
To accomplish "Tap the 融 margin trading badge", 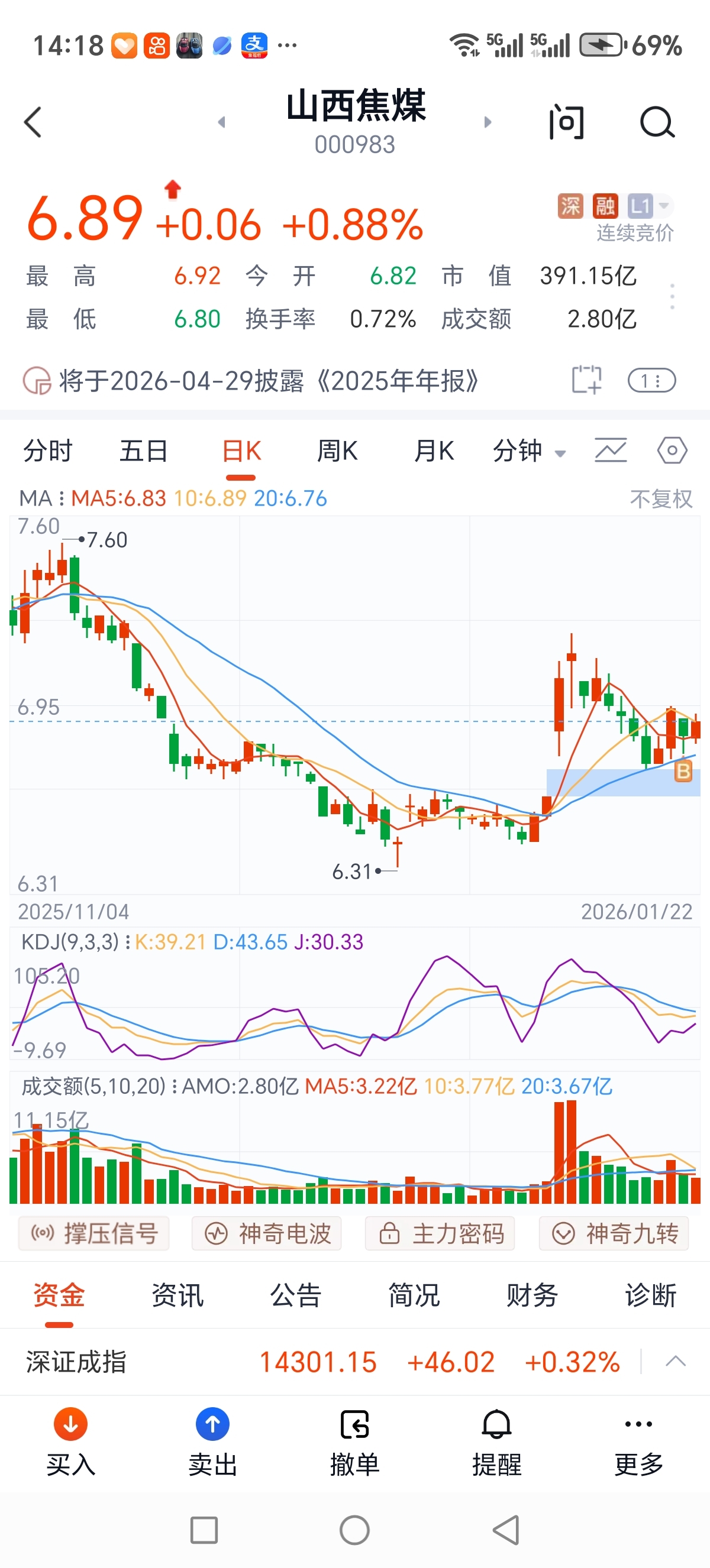I will (605, 206).
